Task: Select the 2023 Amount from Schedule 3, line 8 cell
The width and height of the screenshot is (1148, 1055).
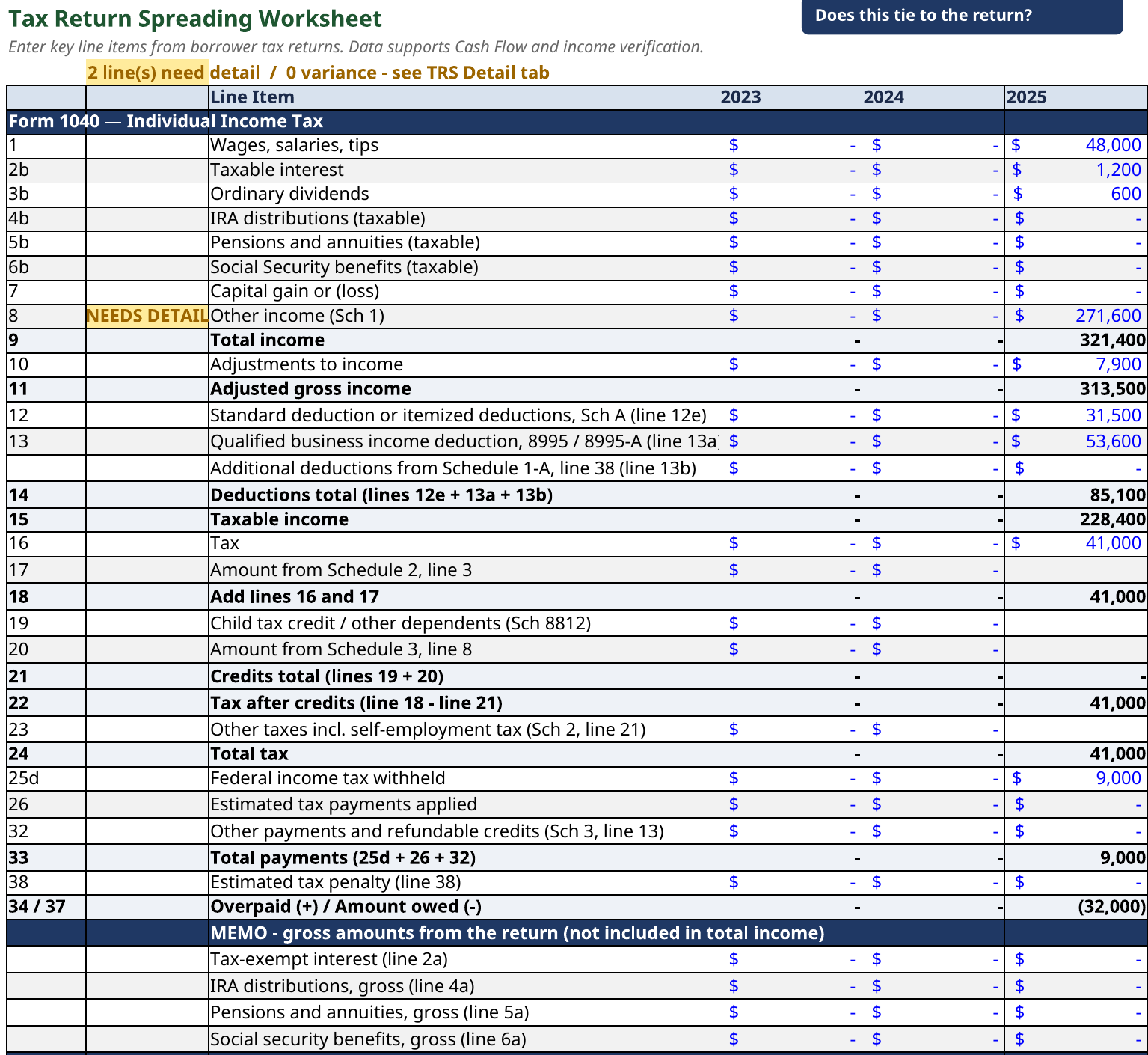Action: tap(790, 649)
